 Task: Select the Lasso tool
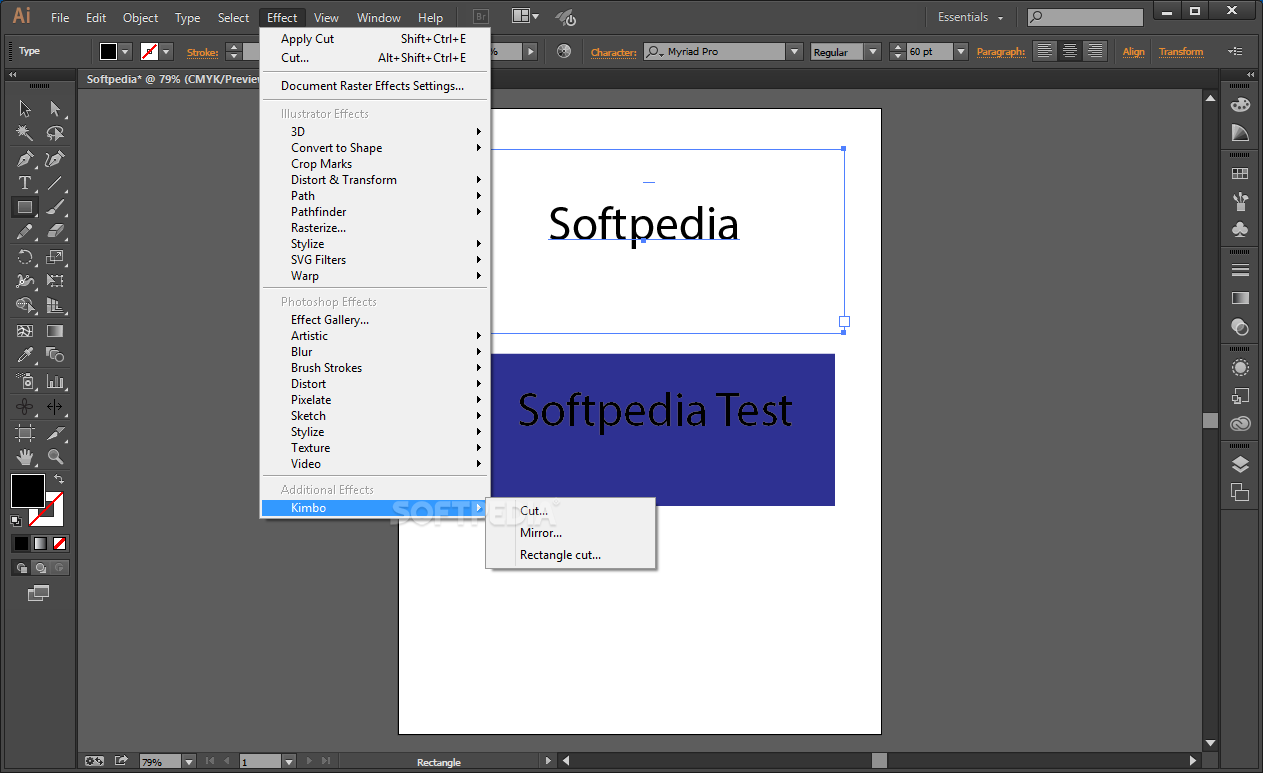pos(55,133)
